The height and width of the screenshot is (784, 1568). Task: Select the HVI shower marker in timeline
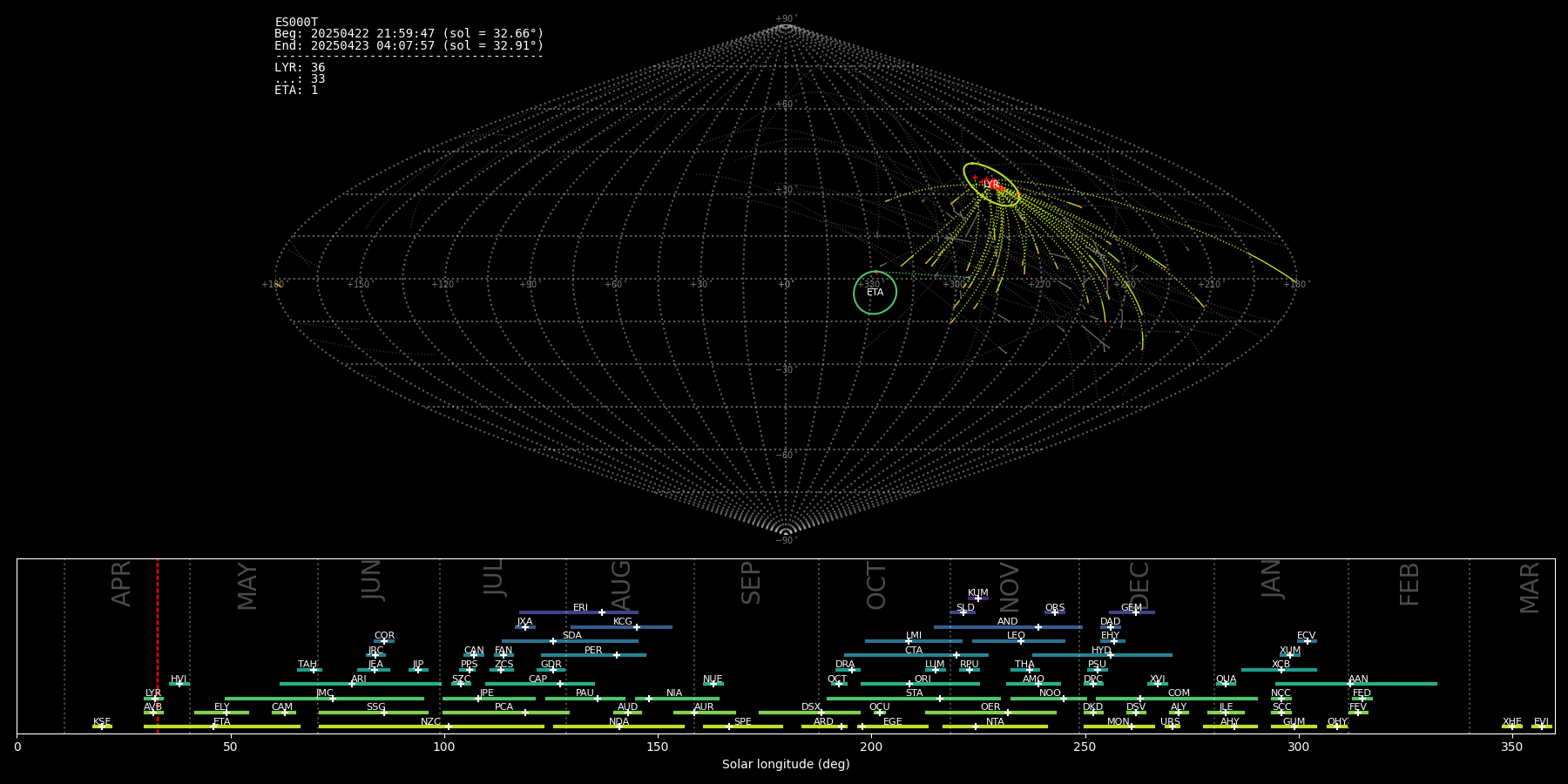(x=179, y=684)
